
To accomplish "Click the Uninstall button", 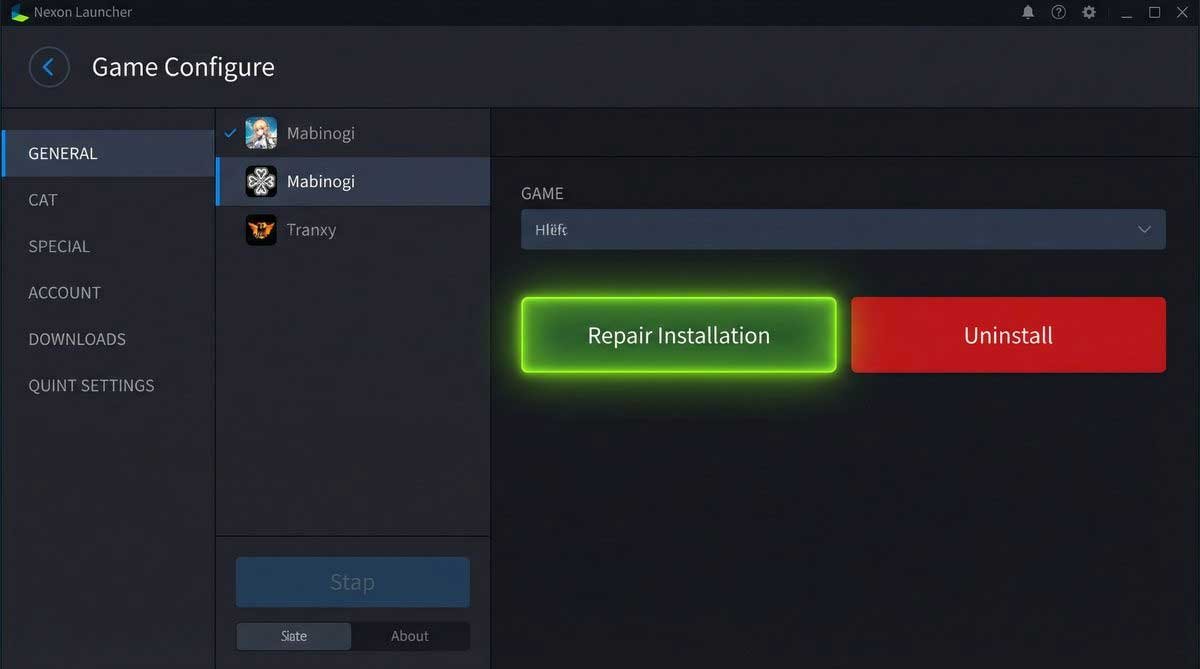I will point(1007,335).
